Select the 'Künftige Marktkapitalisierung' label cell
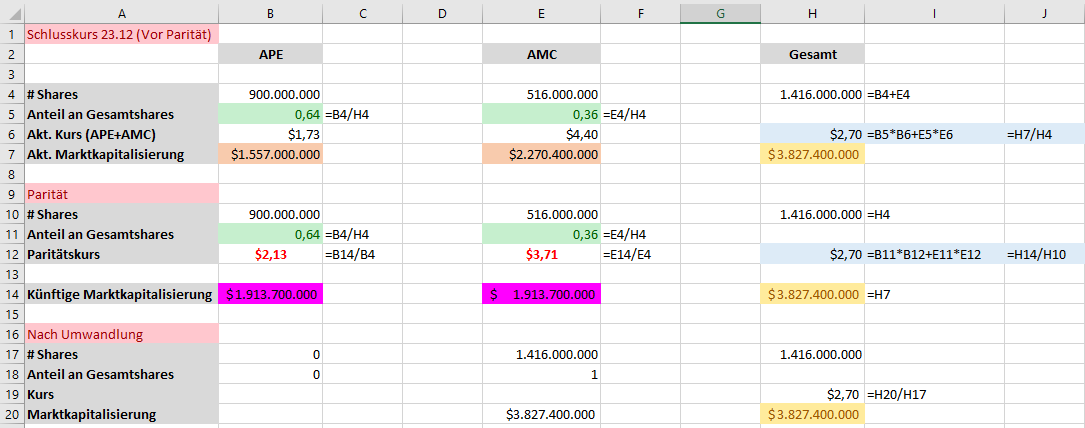Viewport: 1085px width, 428px height. pos(121,294)
